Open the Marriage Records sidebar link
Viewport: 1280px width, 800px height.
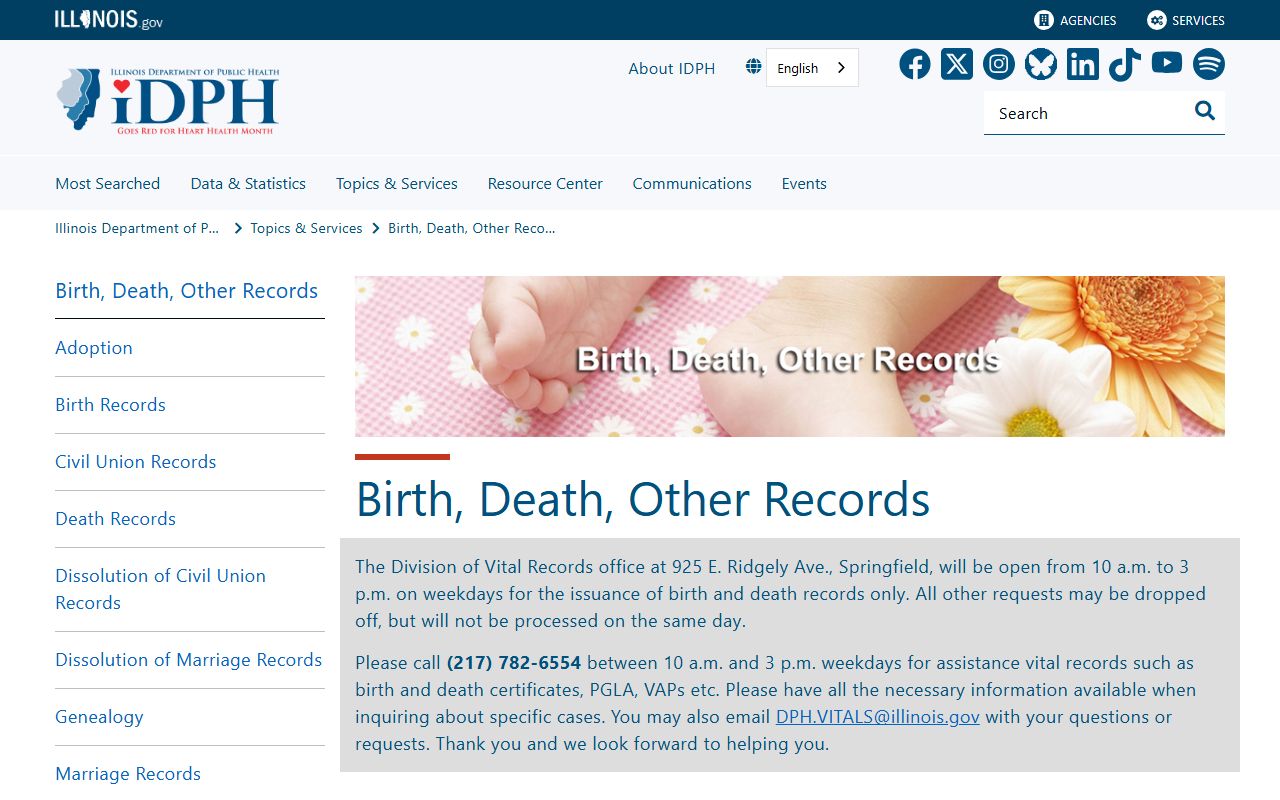point(128,774)
